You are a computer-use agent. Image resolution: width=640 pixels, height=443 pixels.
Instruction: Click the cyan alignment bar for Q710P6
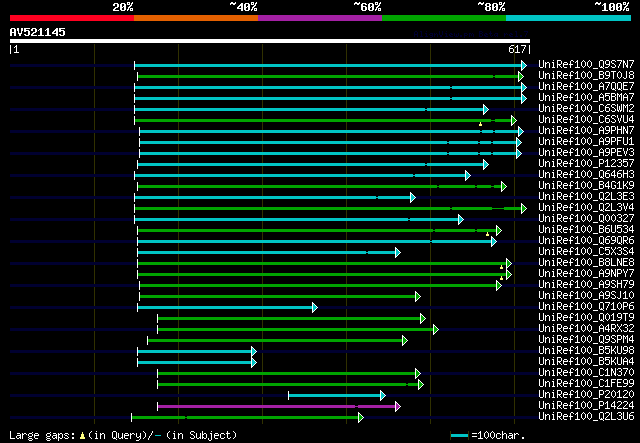coord(225,307)
